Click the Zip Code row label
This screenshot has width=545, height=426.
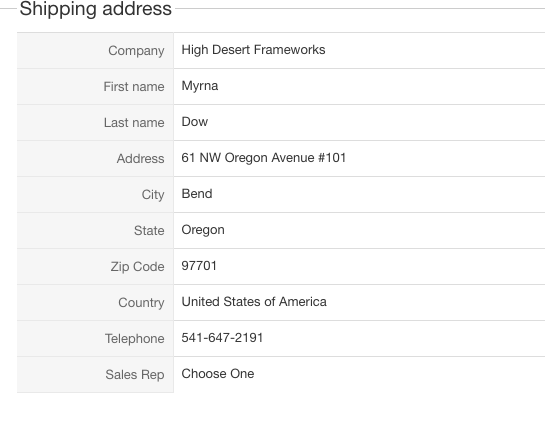tap(137, 267)
